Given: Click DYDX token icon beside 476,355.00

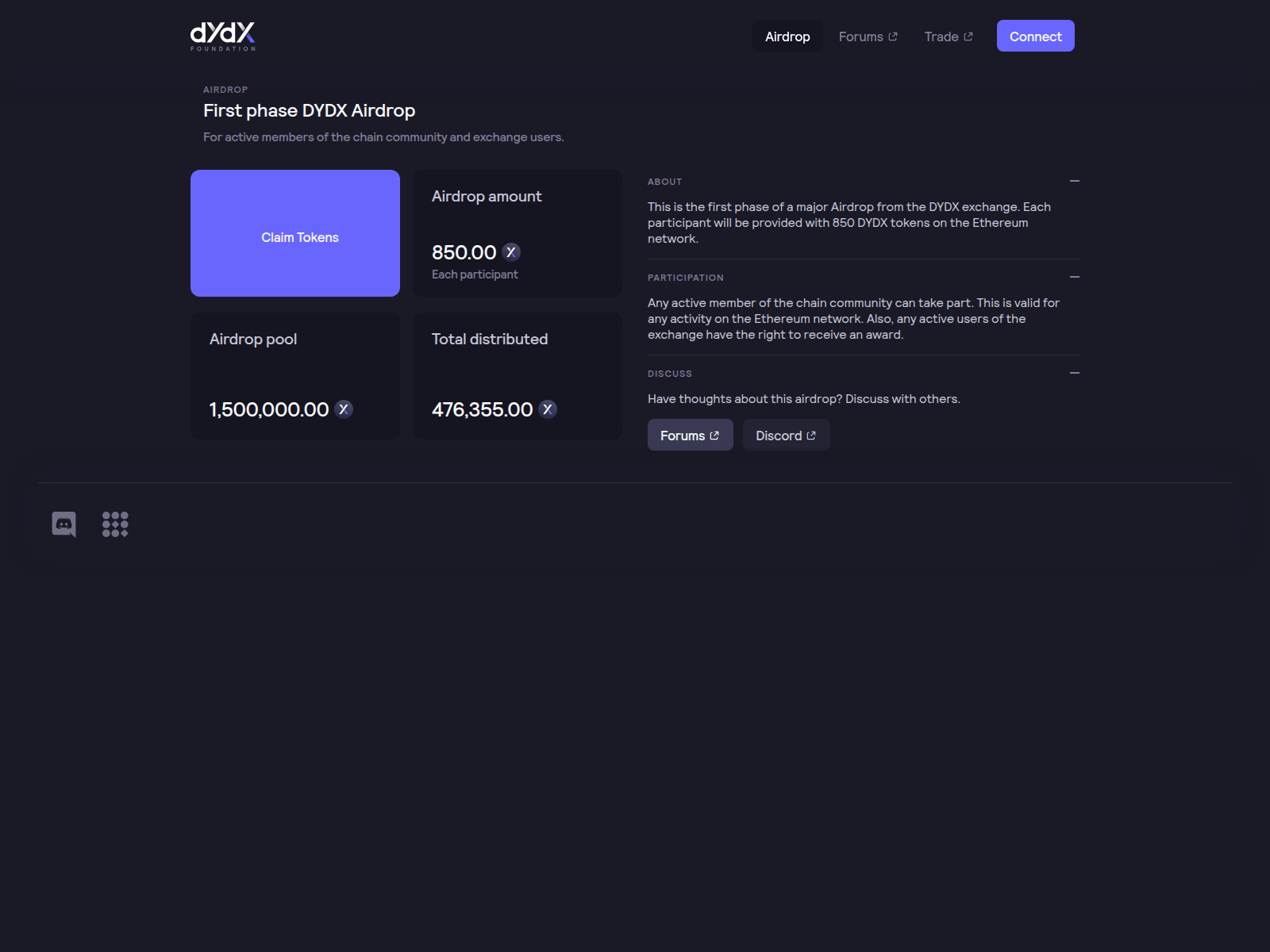Looking at the screenshot, I should click(548, 409).
